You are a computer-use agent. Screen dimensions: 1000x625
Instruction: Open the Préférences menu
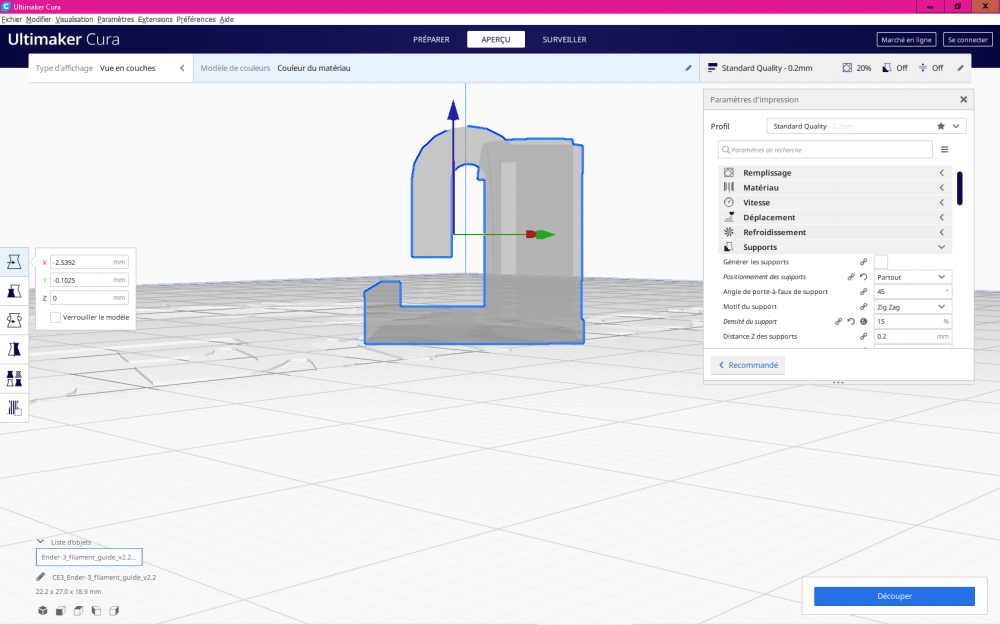pyautogui.click(x=196, y=19)
